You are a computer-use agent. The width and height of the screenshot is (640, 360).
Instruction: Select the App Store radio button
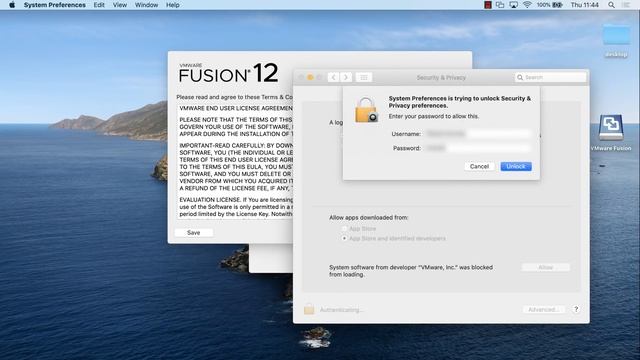[344, 229]
